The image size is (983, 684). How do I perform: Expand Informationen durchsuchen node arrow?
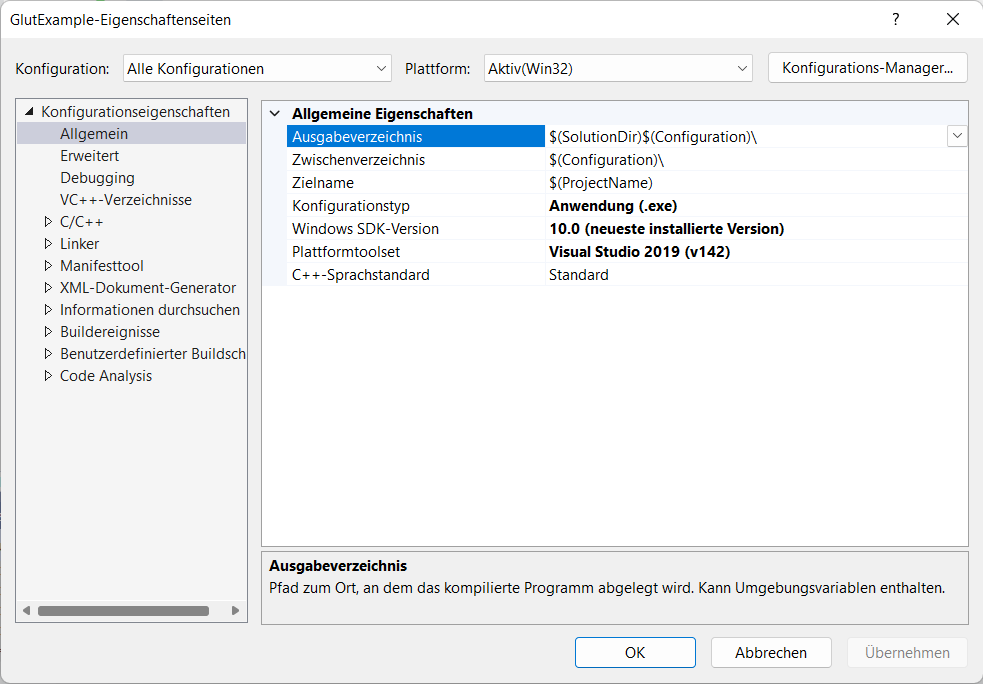click(x=48, y=310)
